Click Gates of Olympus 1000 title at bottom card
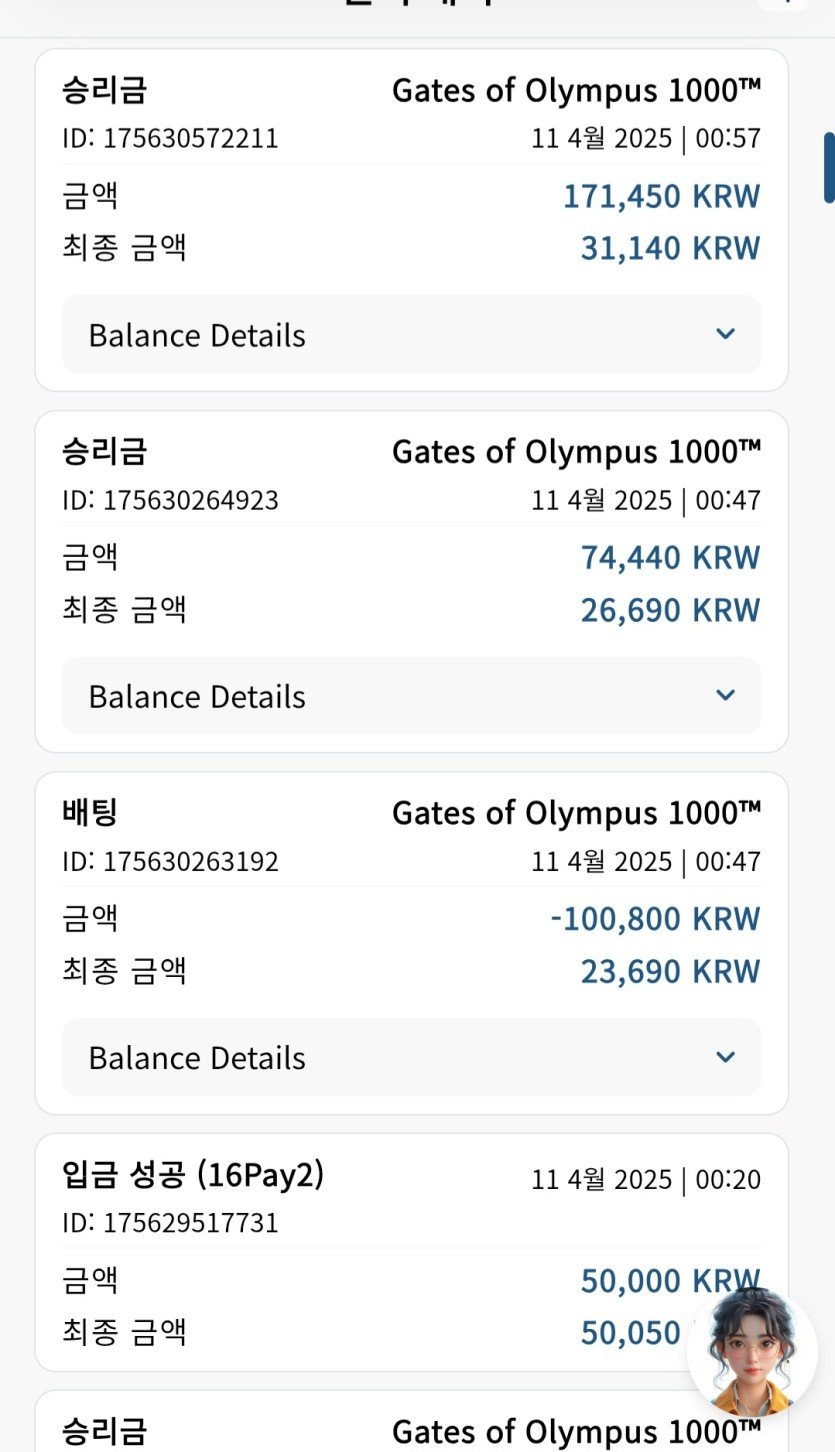This screenshot has width=835, height=1452. (x=576, y=1431)
